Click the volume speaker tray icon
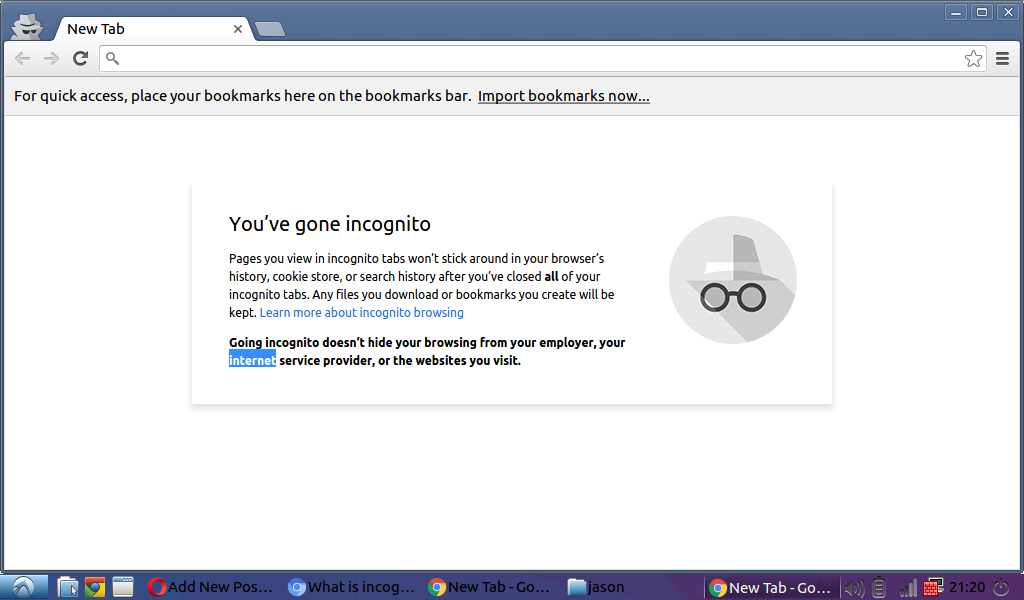This screenshot has height=600, width=1024. click(854, 588)
